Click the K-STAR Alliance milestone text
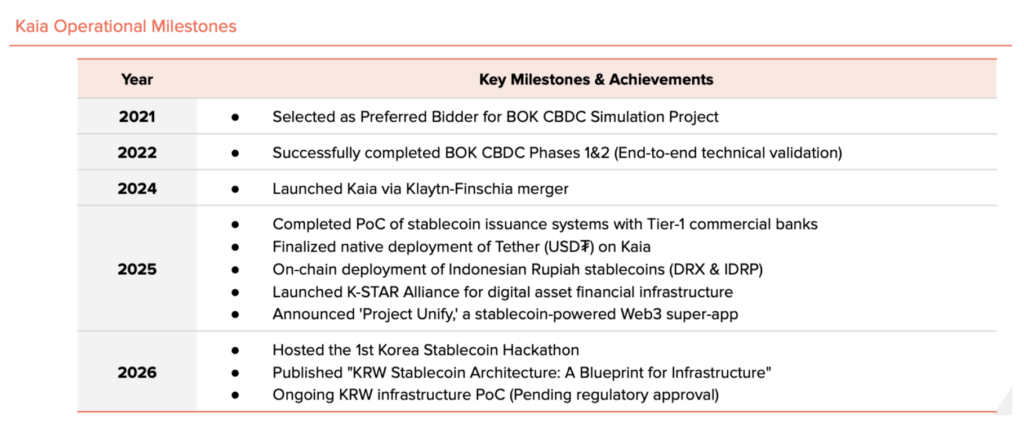This screenshot has width=1024, height=422. click(x=503, y=291)
